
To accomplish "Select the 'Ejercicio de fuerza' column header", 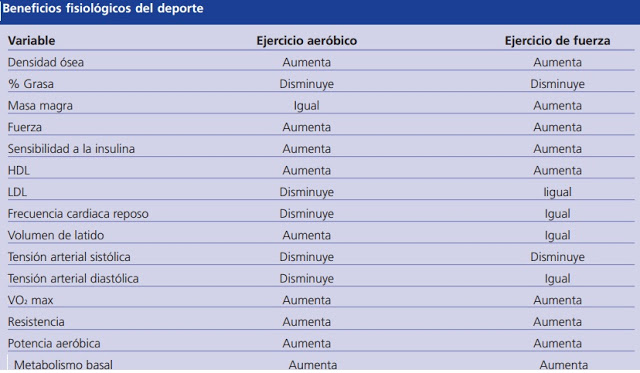I will click(557, 41).
